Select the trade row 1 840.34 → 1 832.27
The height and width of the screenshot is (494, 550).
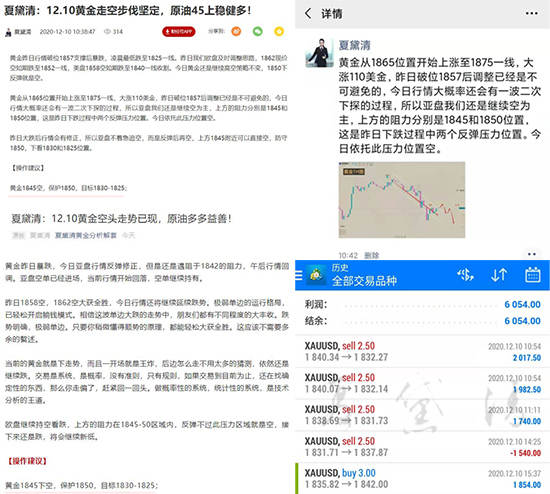click(x=422, y=351)
